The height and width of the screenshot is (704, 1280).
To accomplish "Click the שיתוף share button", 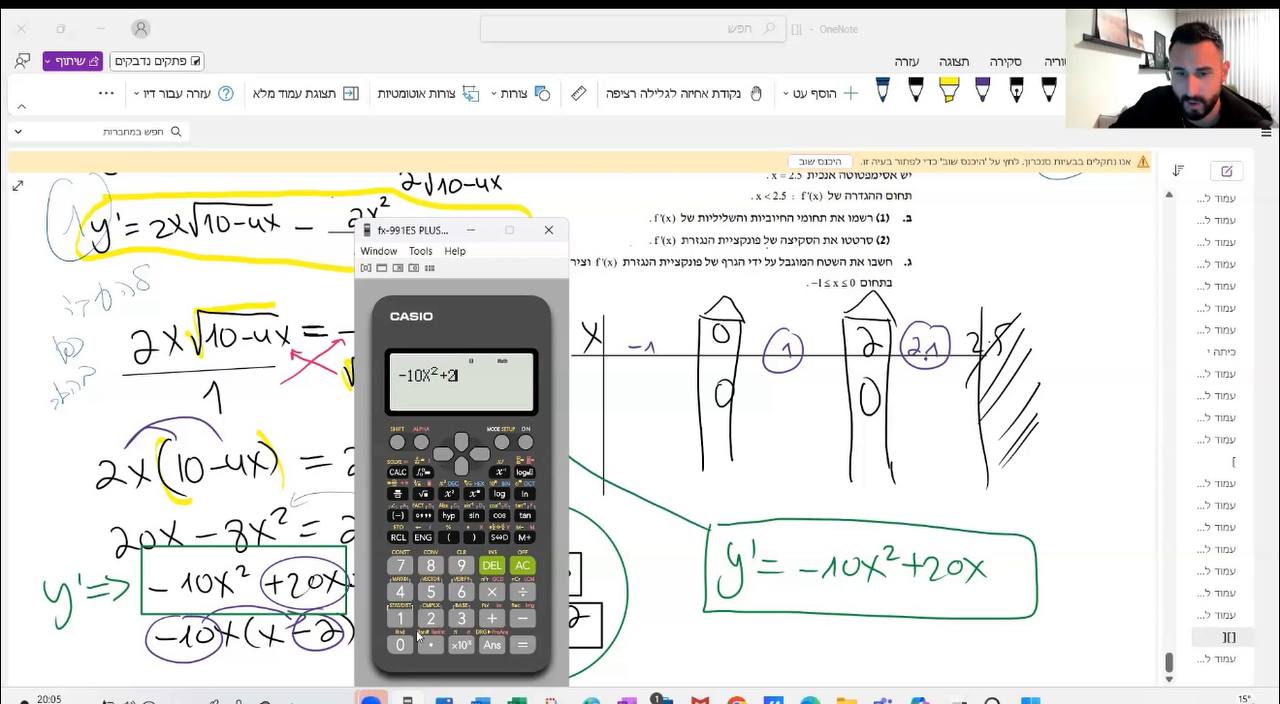I will click(73, 61).
